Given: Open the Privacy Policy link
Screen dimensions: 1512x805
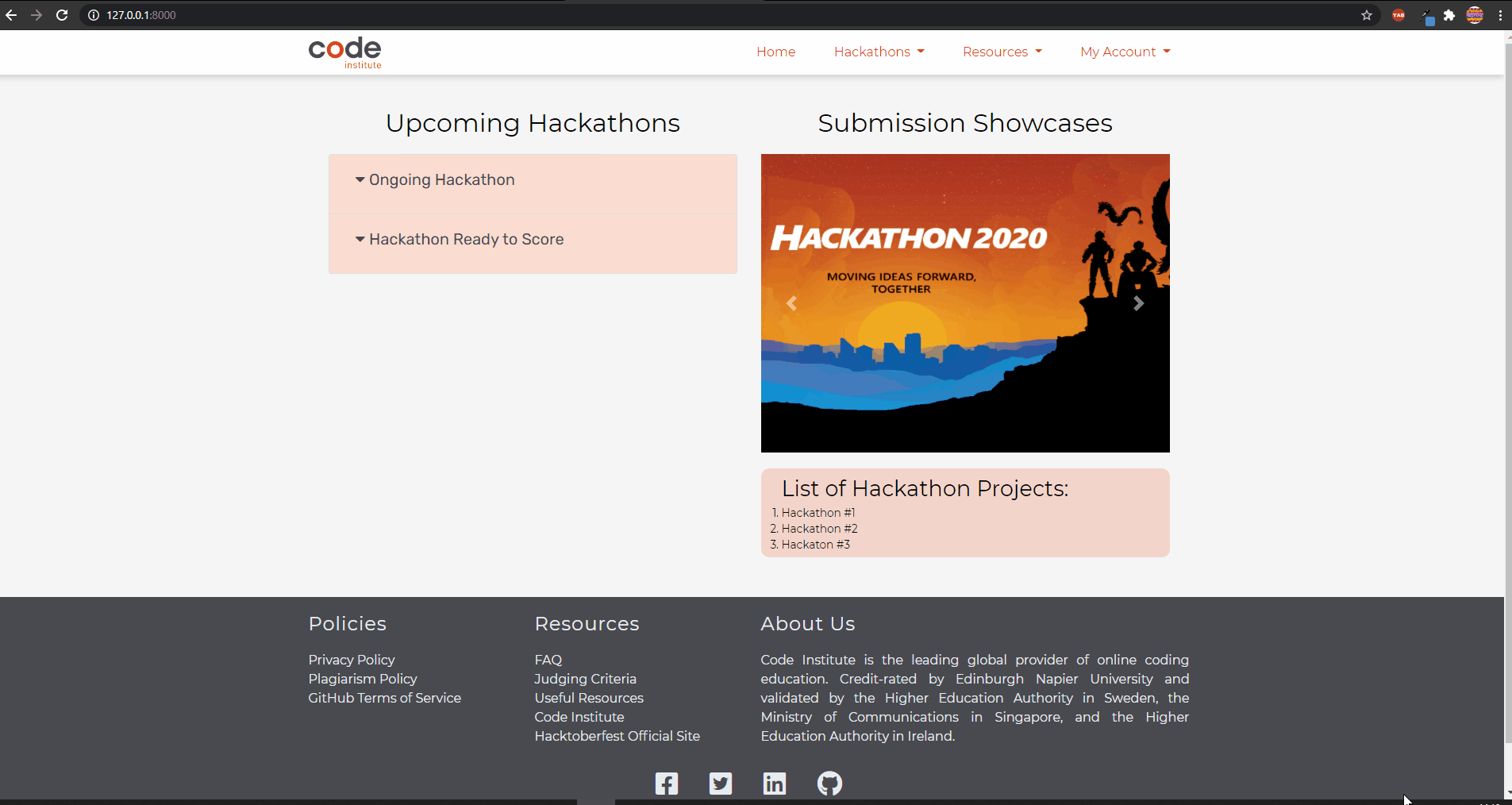Looking at the screenshot, I should coord(352,660).
